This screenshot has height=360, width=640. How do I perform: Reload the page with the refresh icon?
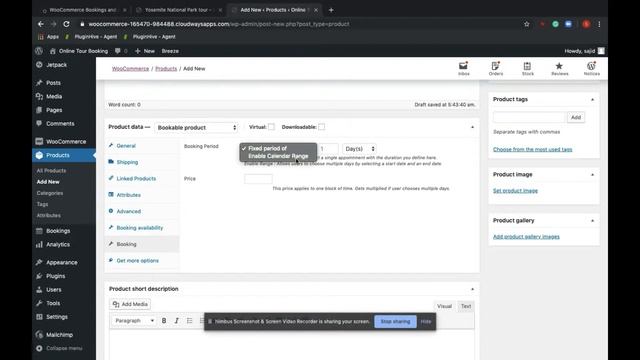coord(67,24)
